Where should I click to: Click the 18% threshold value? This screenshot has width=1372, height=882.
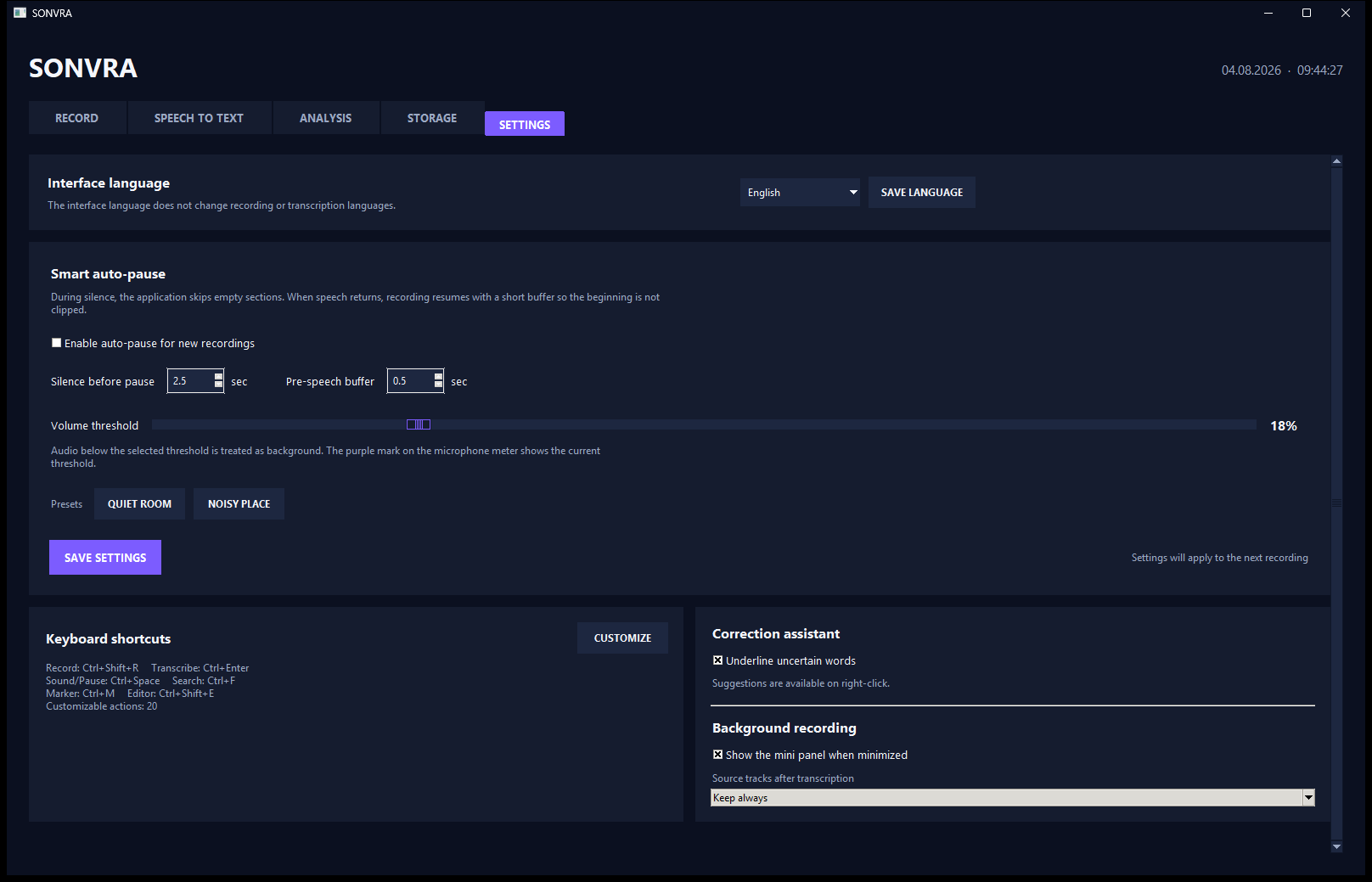(1284, 426)
